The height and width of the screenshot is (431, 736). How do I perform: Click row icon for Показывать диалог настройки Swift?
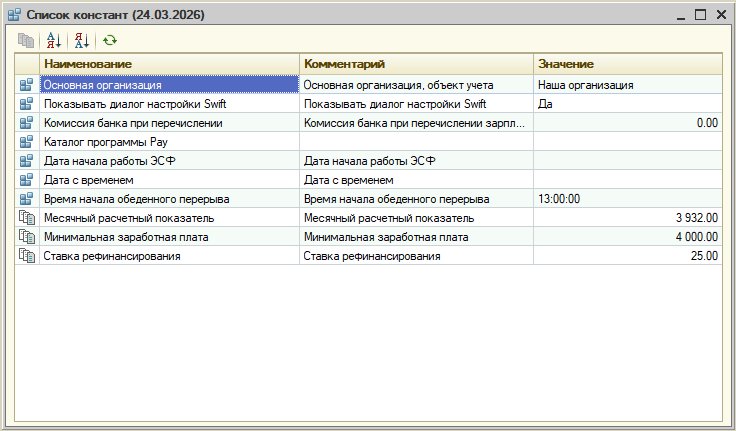pos(26,104)
